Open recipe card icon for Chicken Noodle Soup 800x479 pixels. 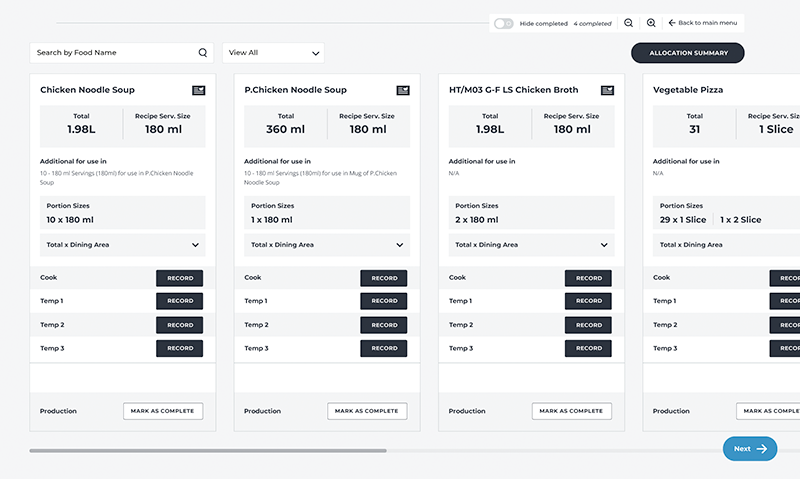coord(198,90)
